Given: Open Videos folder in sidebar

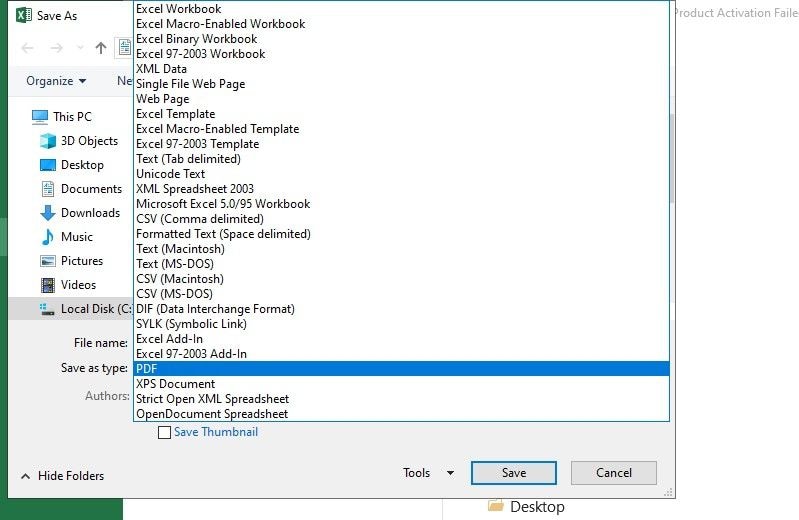Looking at the screenshot, I should coord(68,284).
